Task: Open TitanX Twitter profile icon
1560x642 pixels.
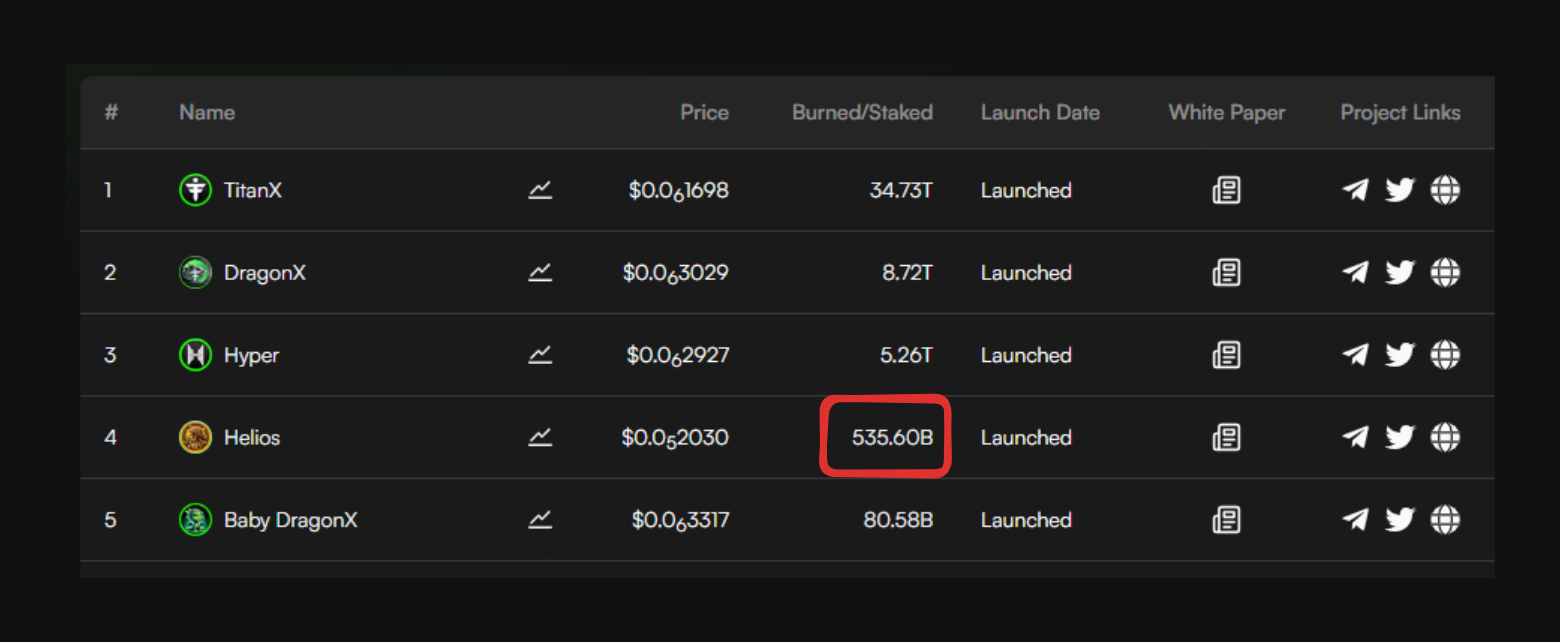Action: coord(1400,190)
